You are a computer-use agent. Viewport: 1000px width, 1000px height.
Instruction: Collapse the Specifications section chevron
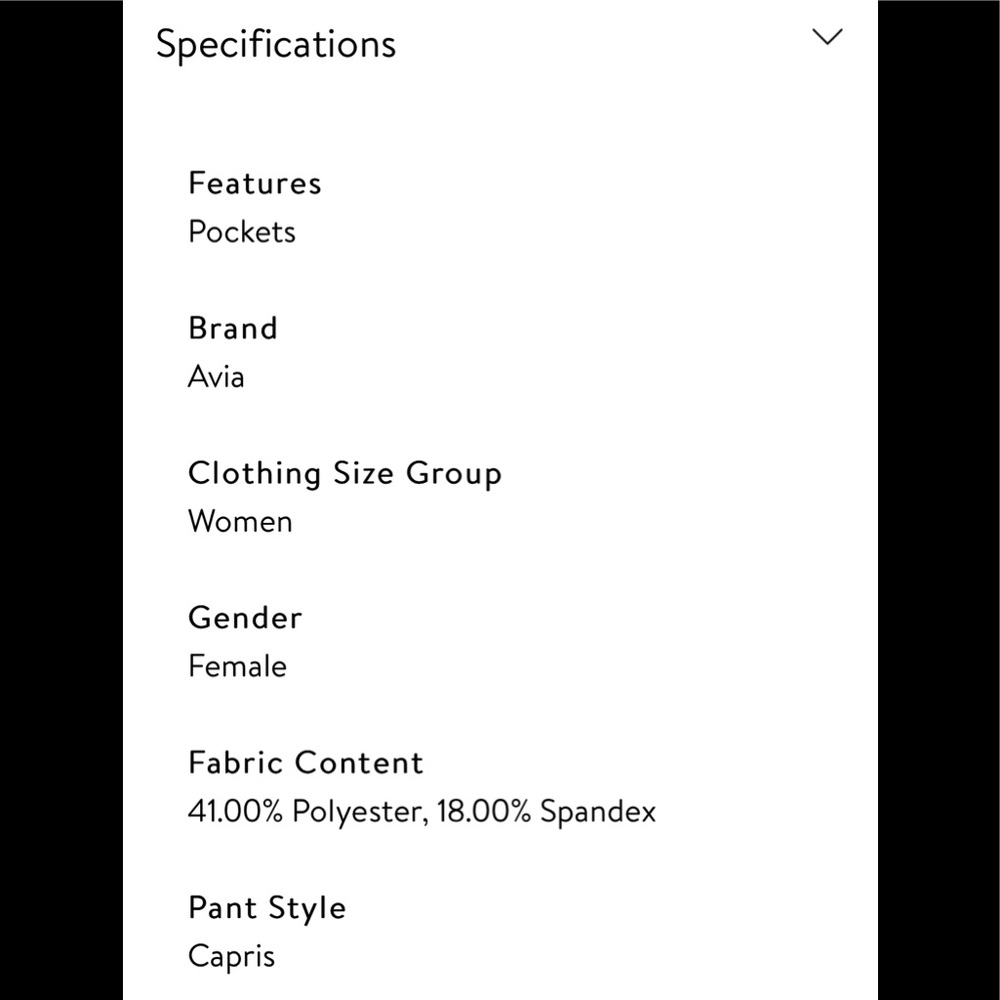[828, 38]
